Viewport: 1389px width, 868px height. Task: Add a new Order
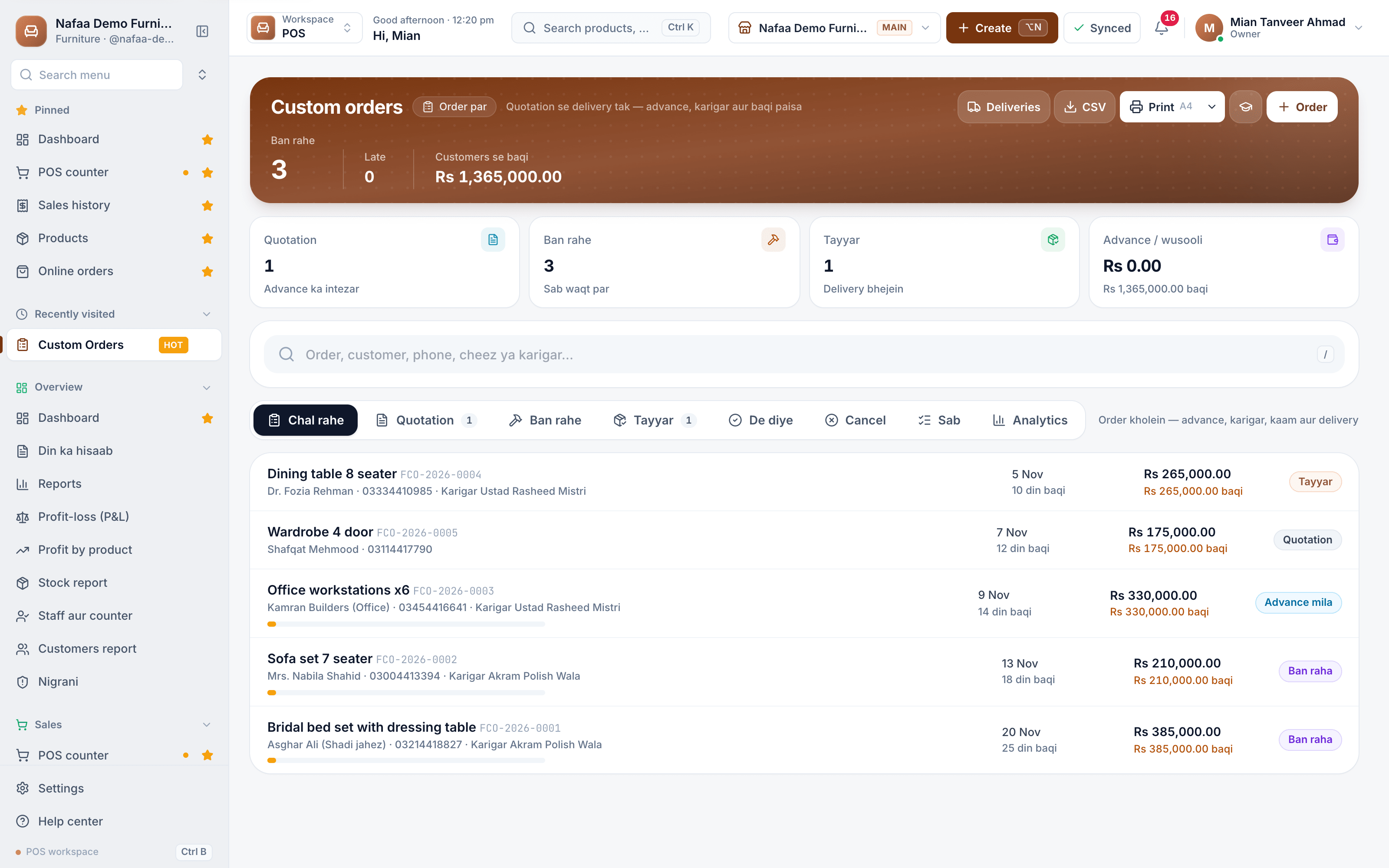click(1302, 107)
